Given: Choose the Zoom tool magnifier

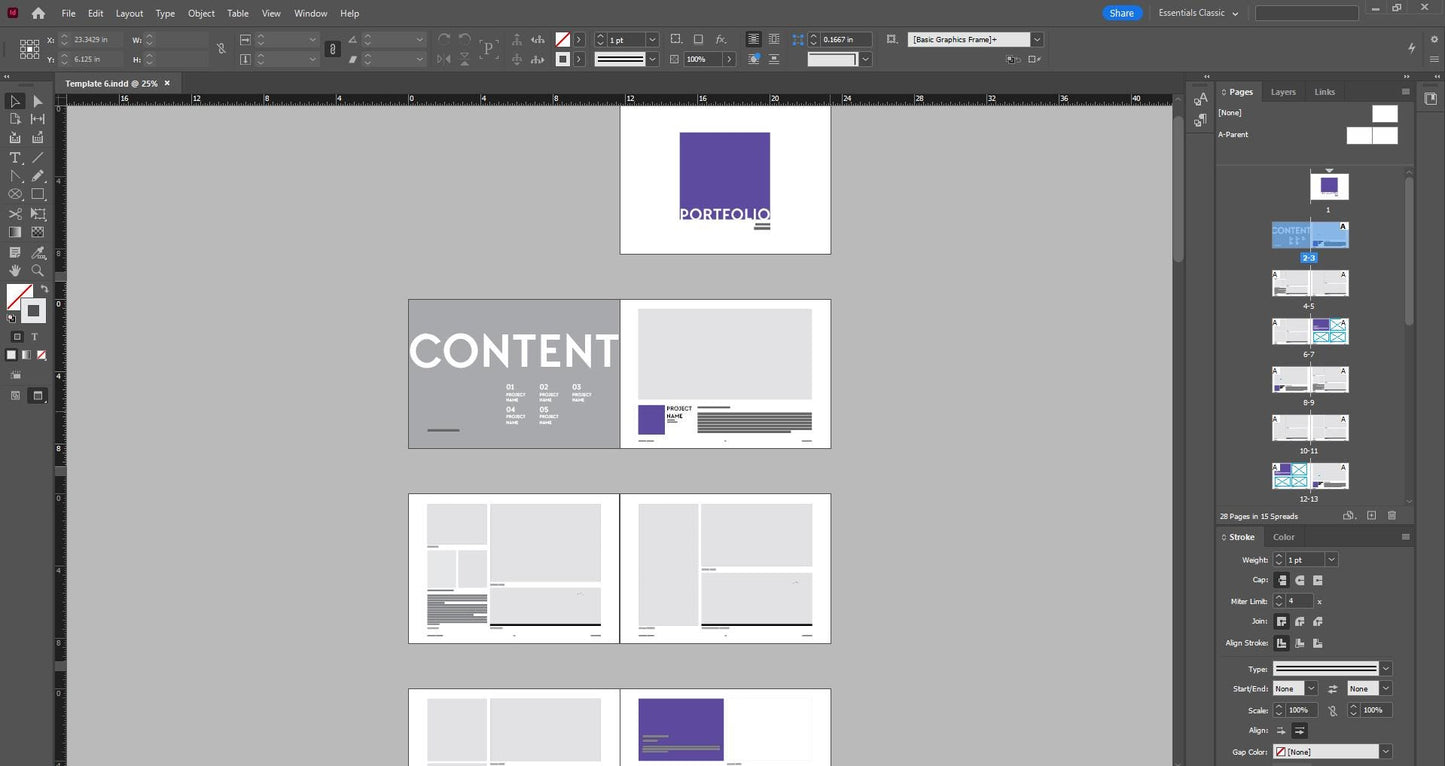Looking at the screenshot, I should tap(38, 271).
